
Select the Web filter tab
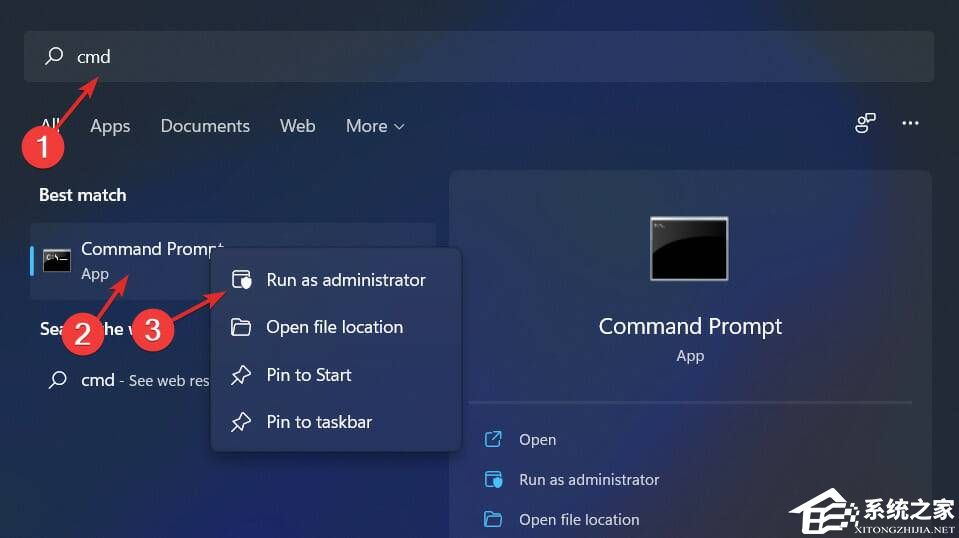pyautogui.click(x=297, y=126)
